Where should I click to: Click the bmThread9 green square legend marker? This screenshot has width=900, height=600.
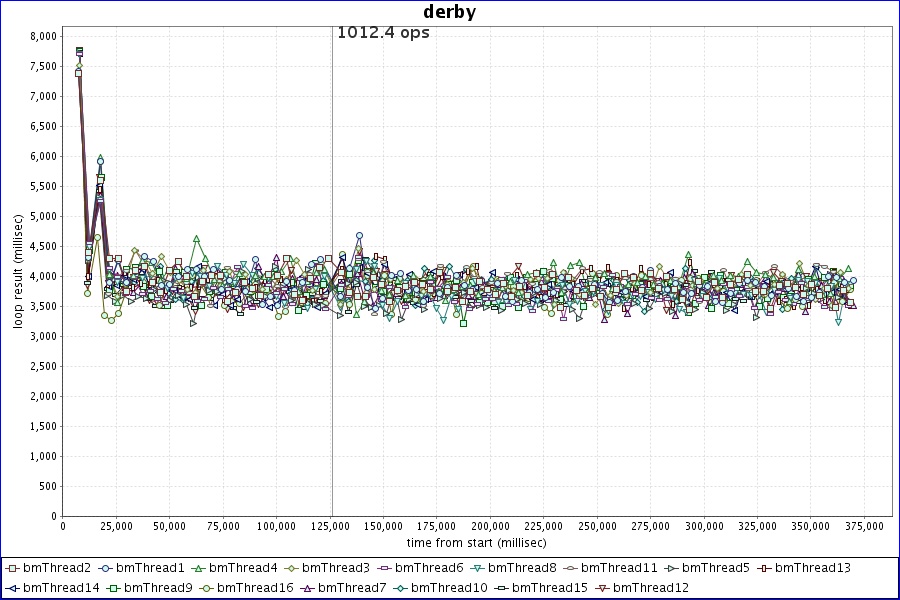[114, 588]
